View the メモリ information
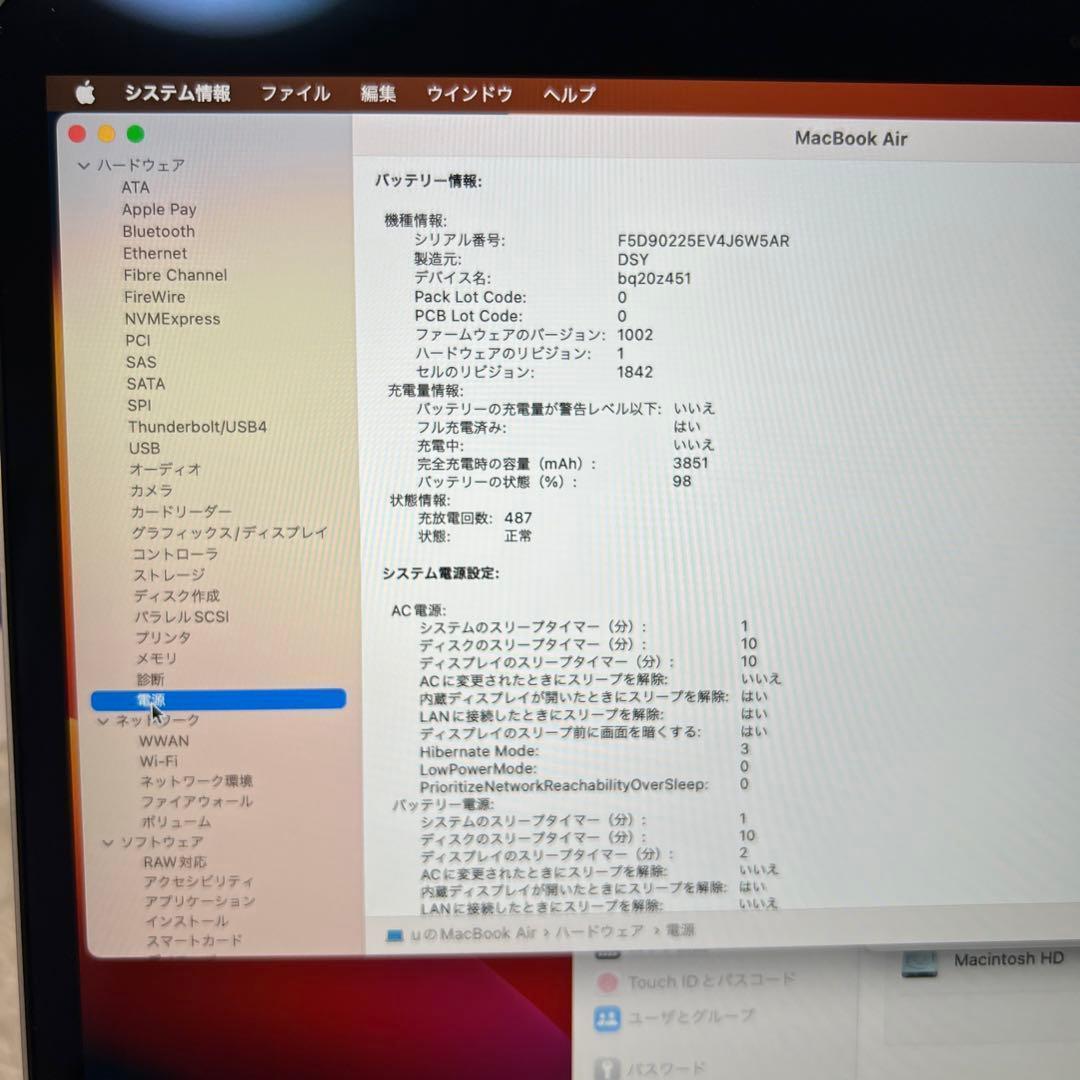The image size is (1080, 1080). (x=155, y=659)
